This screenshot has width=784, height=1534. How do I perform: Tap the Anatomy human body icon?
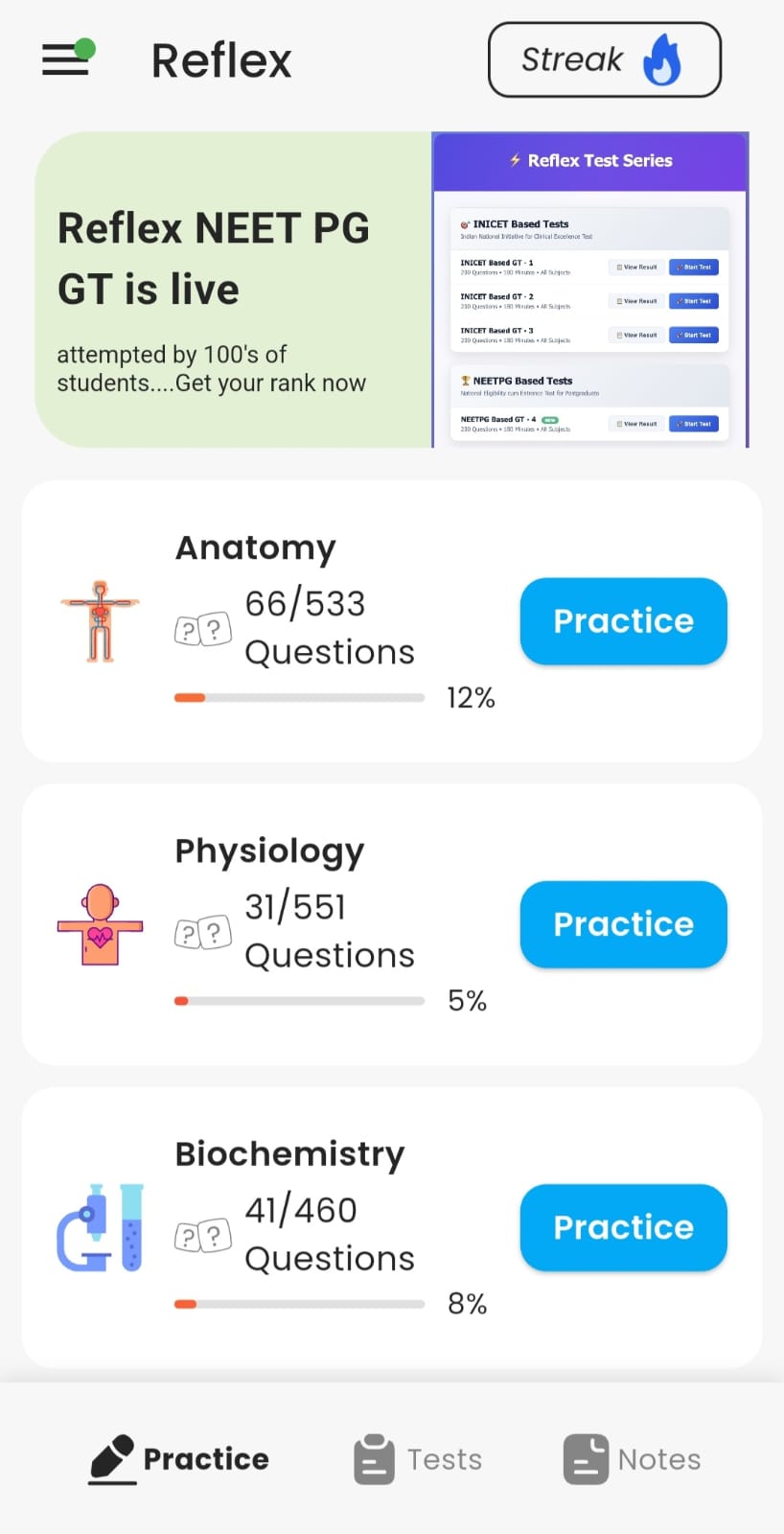tap(100, 621)
